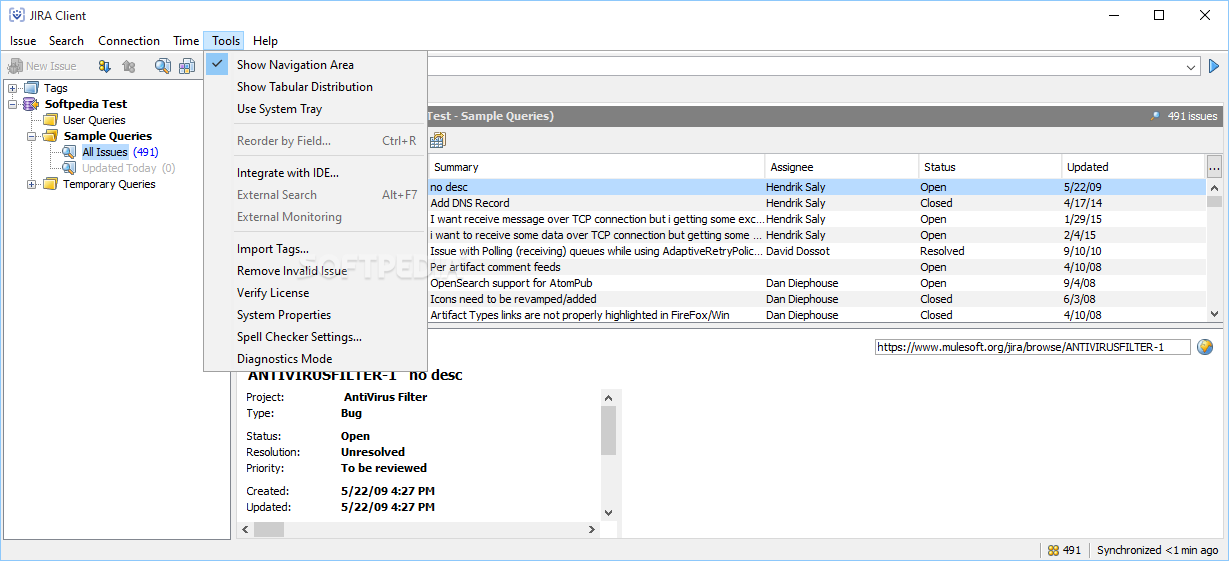Click the Synchronized <1 min ago status
1229x561 pixels.
coord(1157,550)
